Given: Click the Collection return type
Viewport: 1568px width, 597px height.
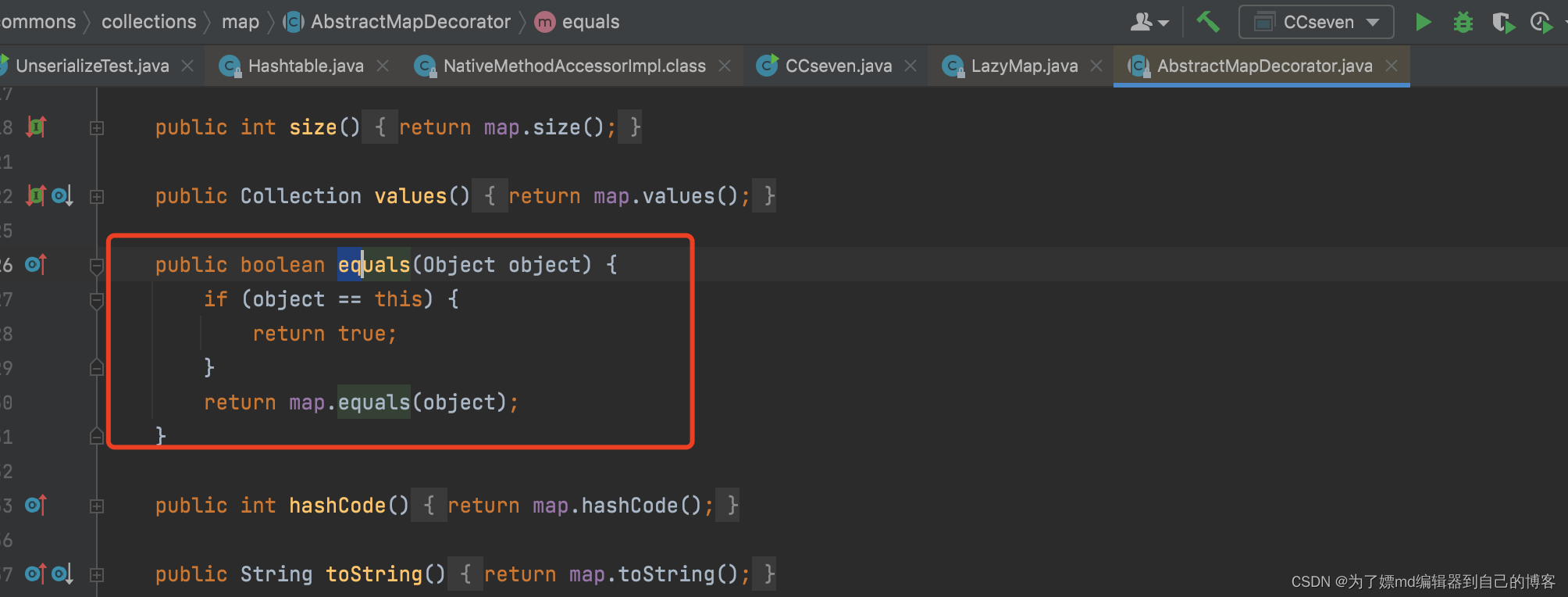Looking at the screenshot, I should (x=301, y=195).
